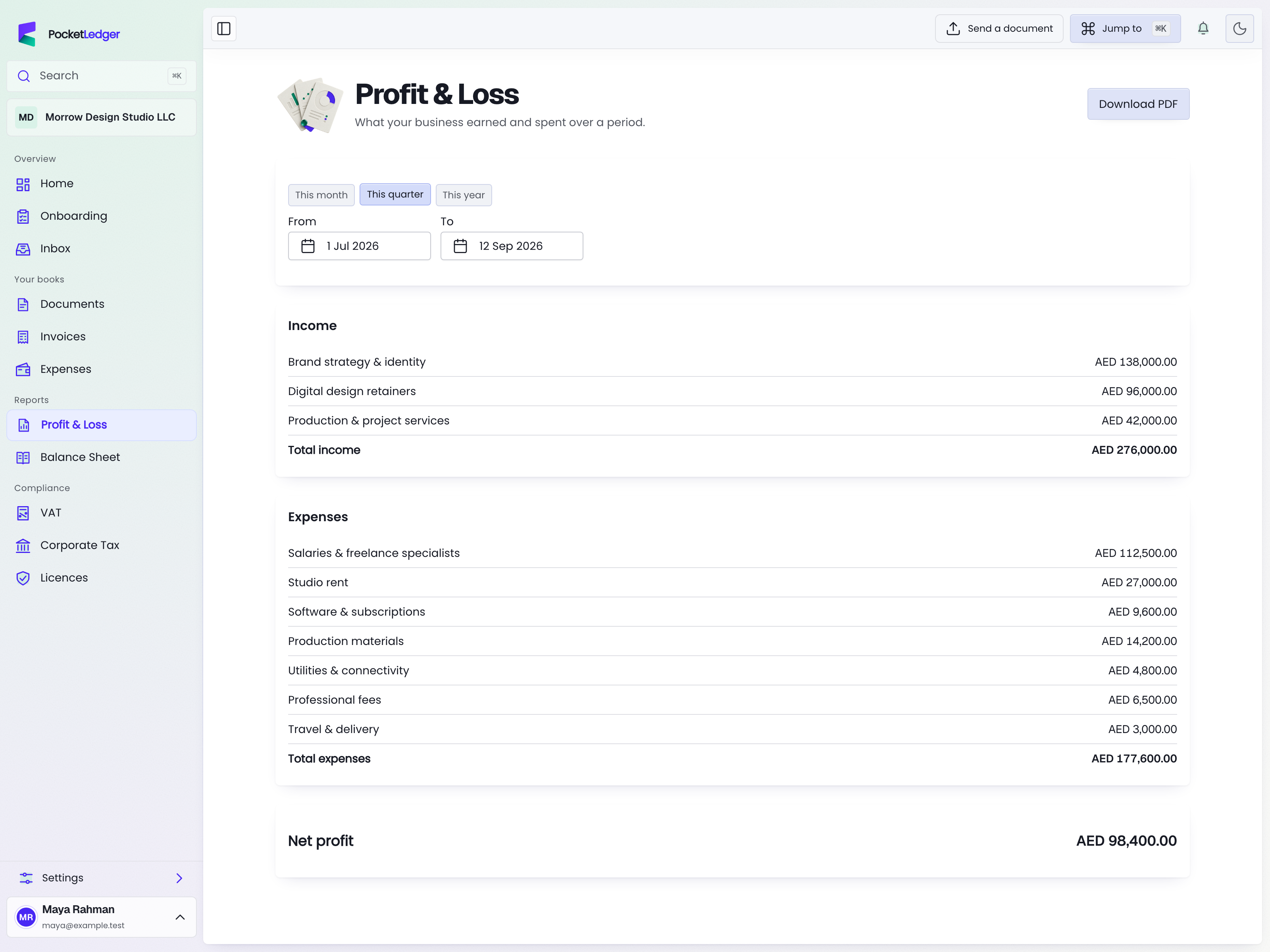Open Expenses in sidebar

pyautogui.click(x=102, y=369)
